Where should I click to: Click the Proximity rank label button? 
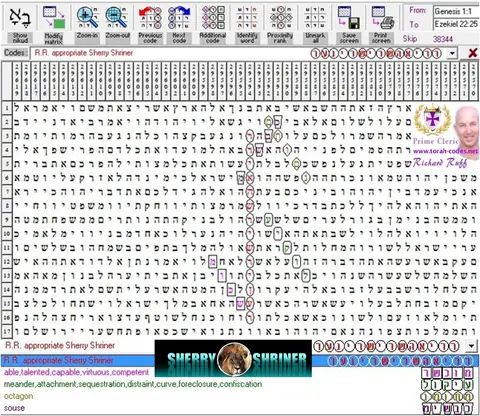280,38
